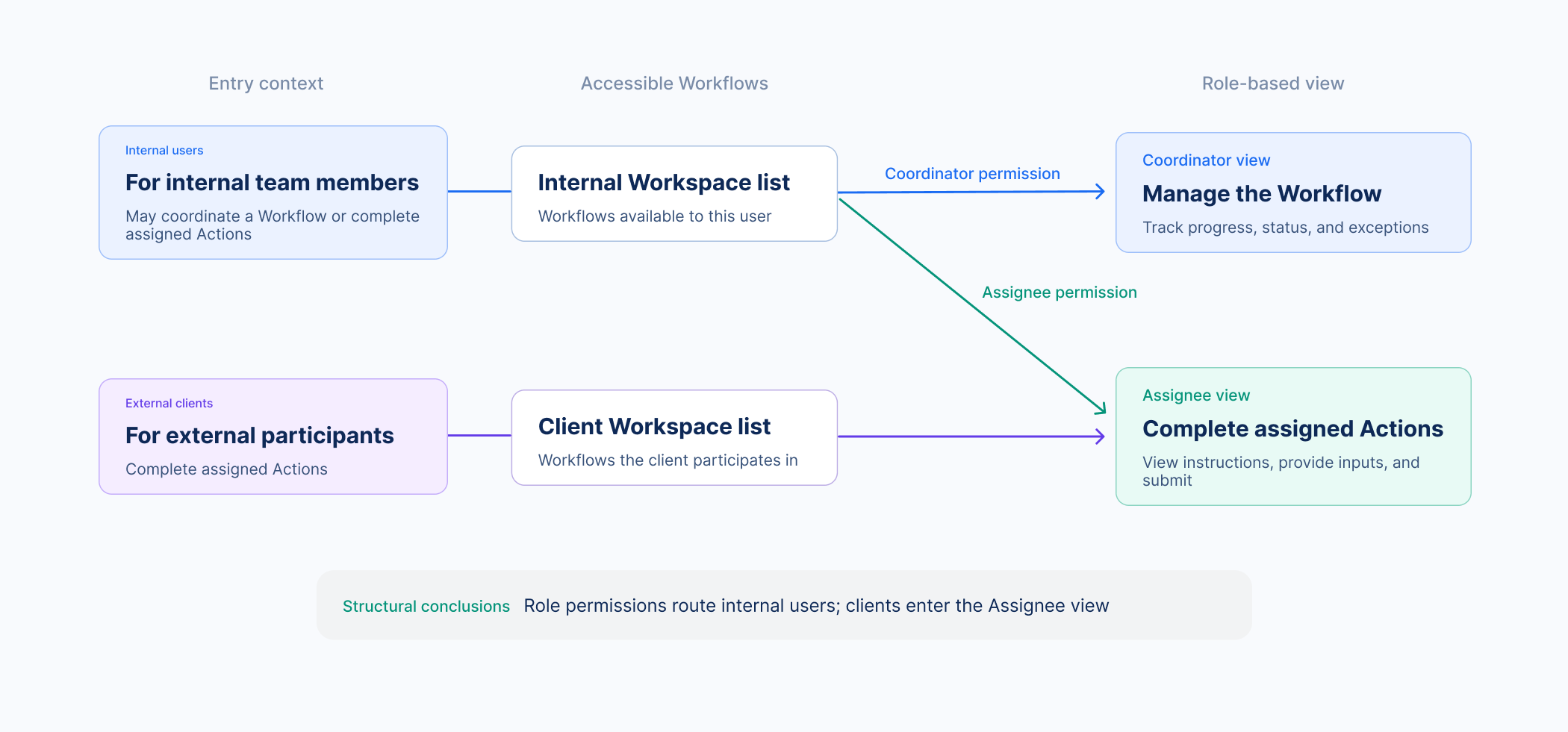Viewport: 1568px width, 732px height.
Task: Select the 'Internal Workspace list' title
Action: pos(664,182)
